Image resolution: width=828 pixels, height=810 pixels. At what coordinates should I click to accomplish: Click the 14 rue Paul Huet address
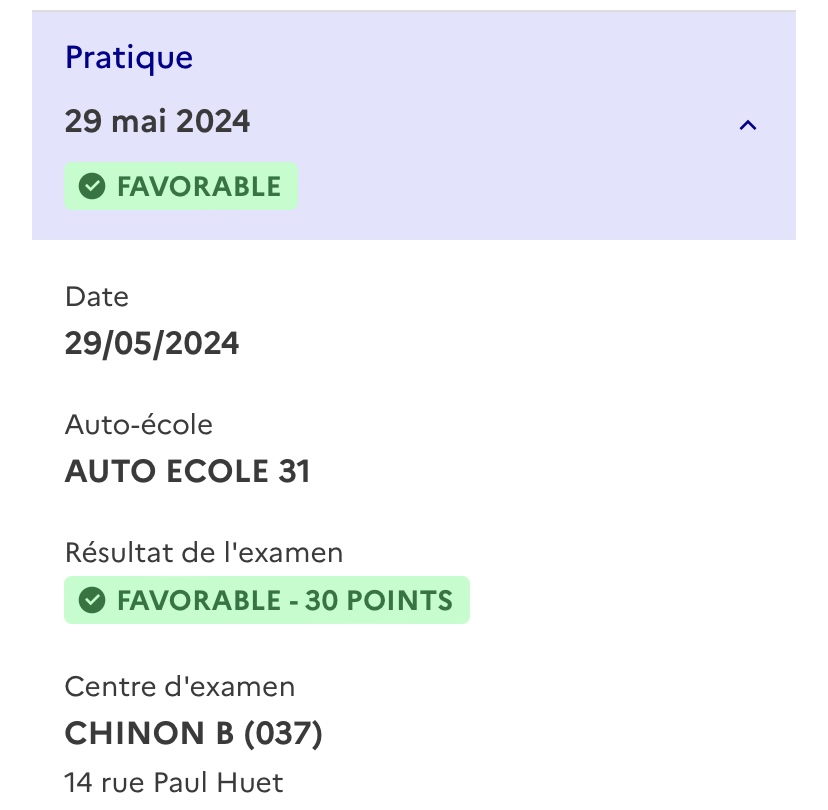pyautogui.click(x=174, y=783)
